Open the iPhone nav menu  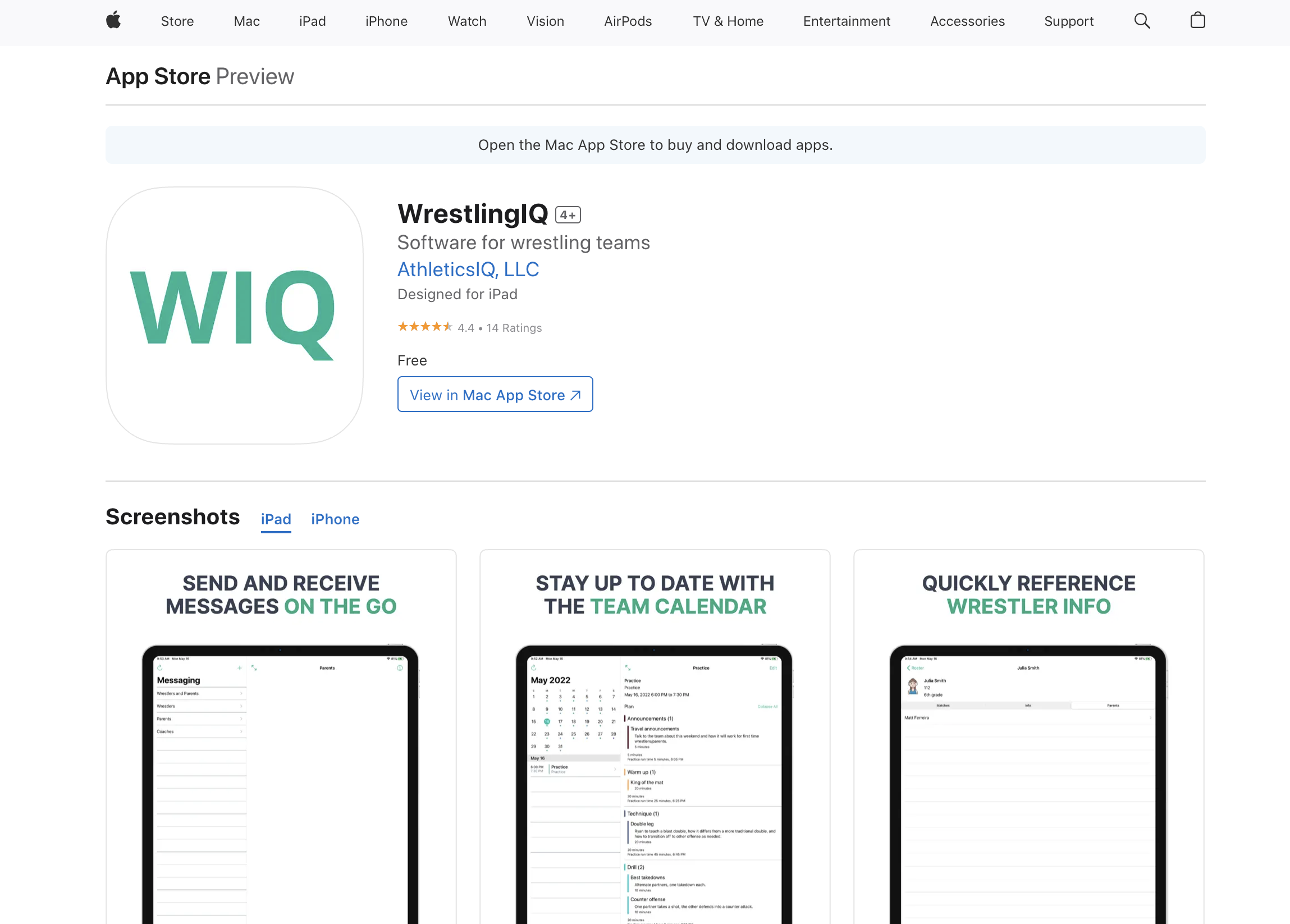[386, 21]
